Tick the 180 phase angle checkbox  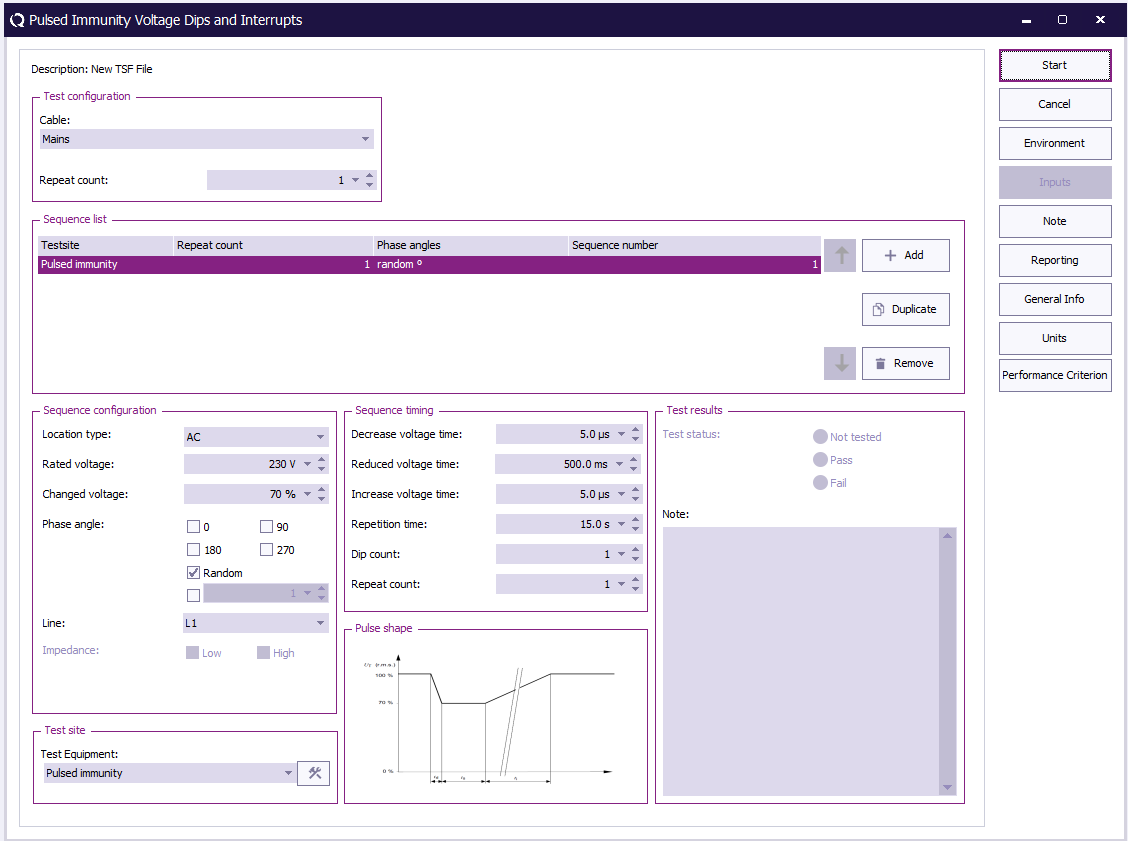point(194,550)
